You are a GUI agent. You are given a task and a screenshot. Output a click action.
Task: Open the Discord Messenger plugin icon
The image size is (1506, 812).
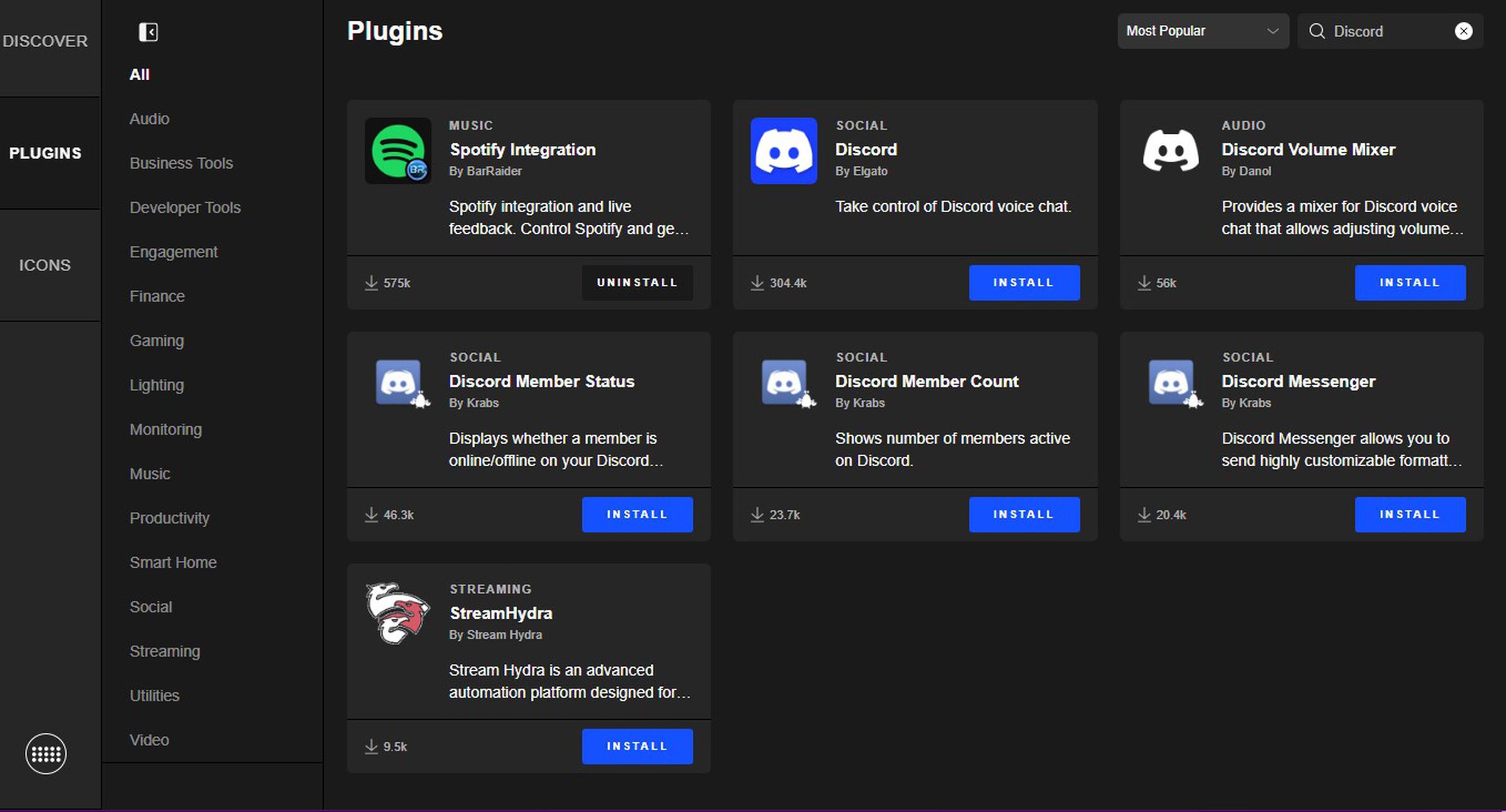(x=1175, y=383)
